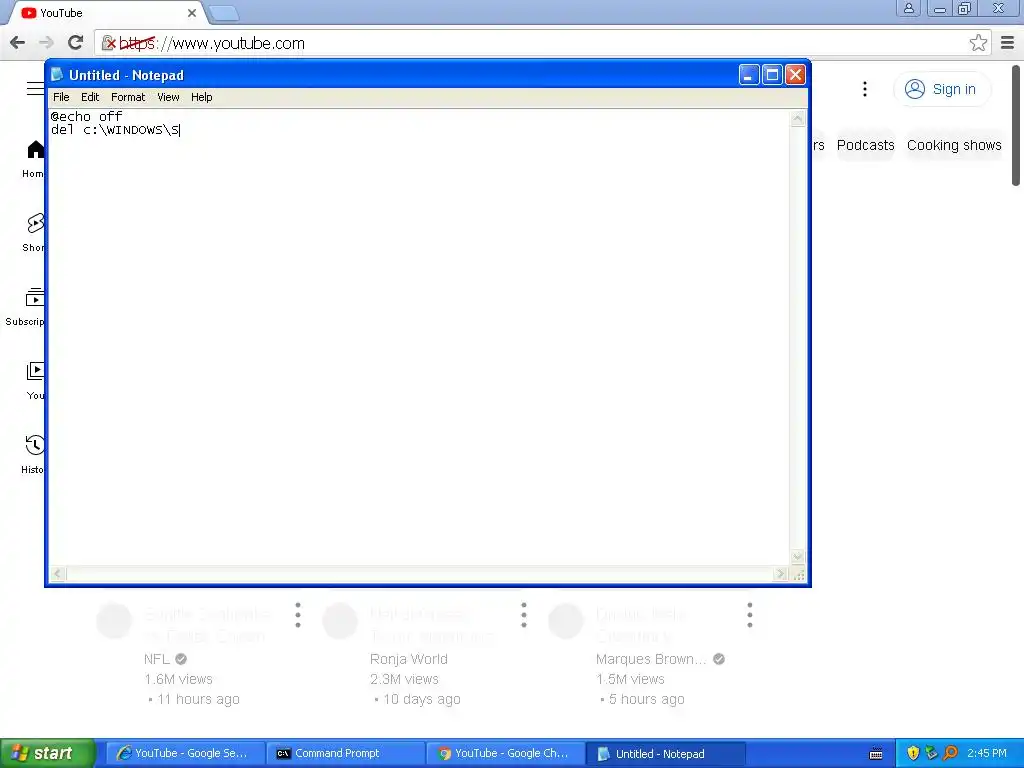1024x768 pixels.
Task: Open the Format menu in Notepad
Action: click(x=128, y=97)
